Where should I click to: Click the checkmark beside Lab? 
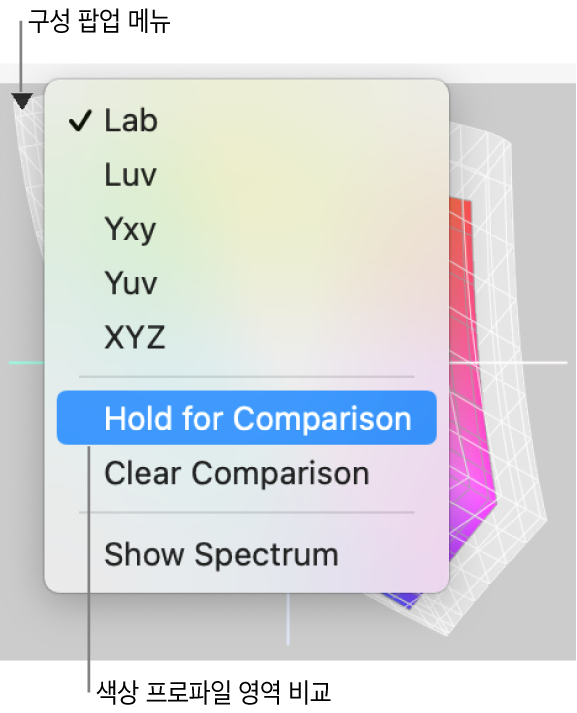(x=80, y=121)
